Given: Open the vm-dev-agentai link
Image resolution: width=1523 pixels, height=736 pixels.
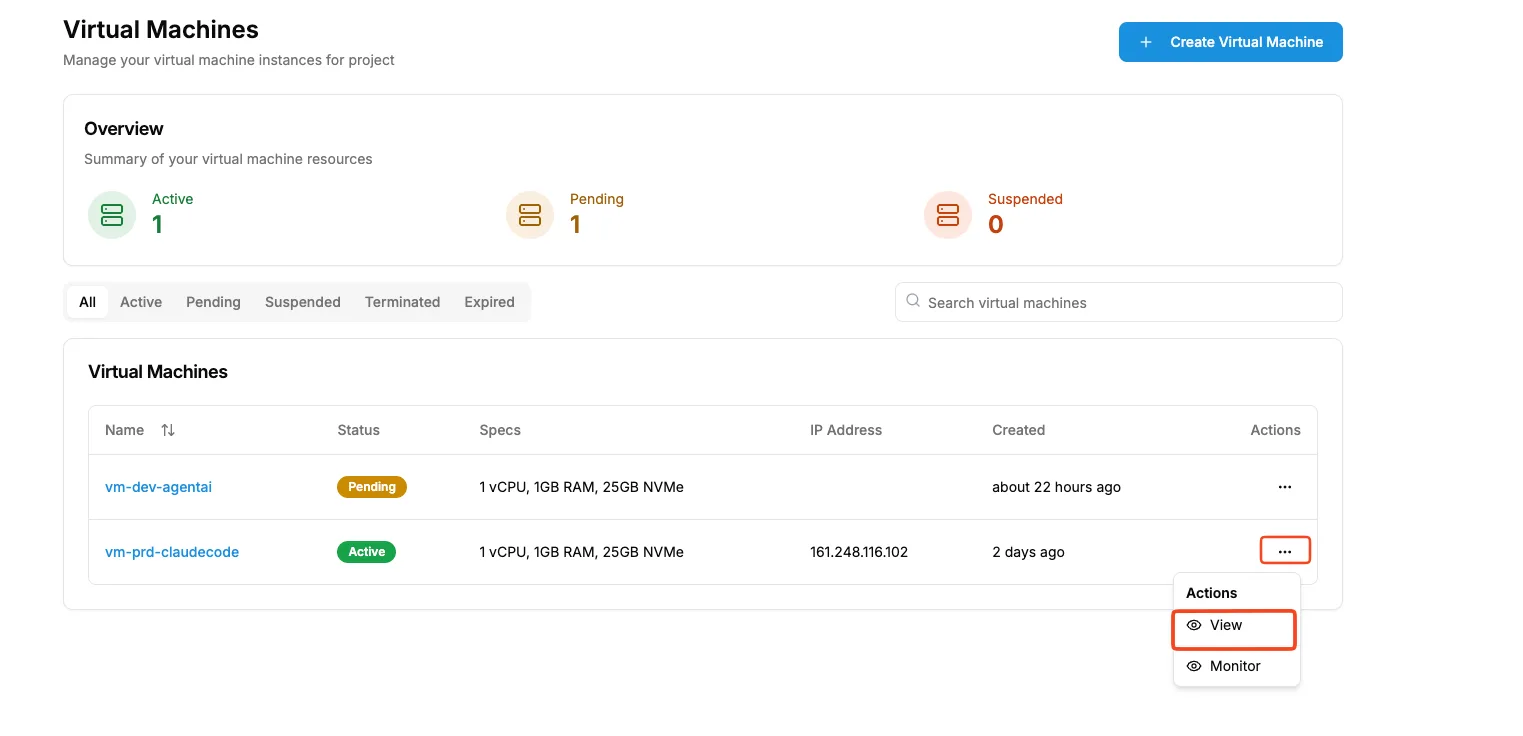Looking at the screenshot, I should click(158, 487).
